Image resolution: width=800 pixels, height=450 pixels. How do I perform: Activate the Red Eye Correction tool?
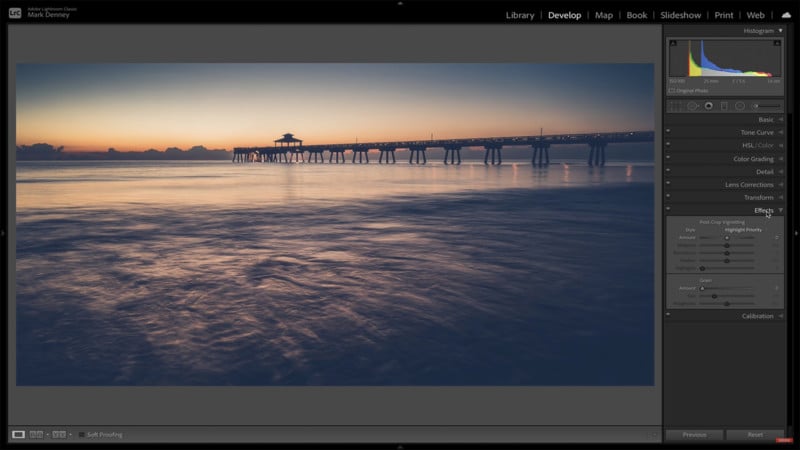click(x=708, y=105)
